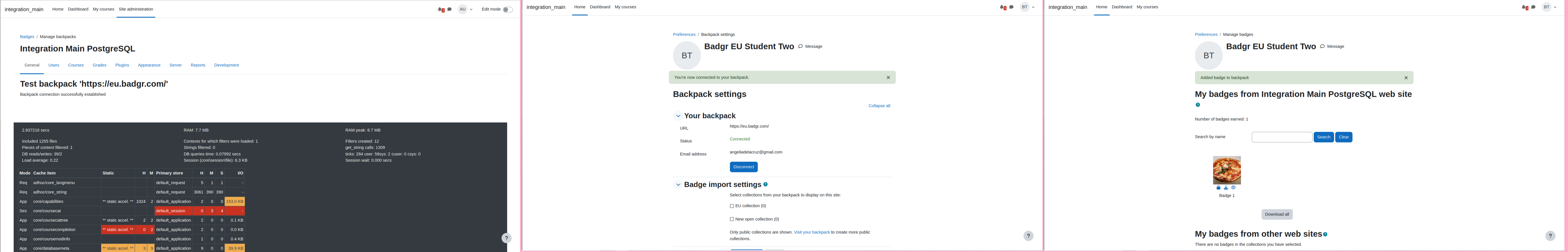The image size is (1568, 252).
Task: Open My courses in Manage badges window
Action: click(x=1147, y=7)
